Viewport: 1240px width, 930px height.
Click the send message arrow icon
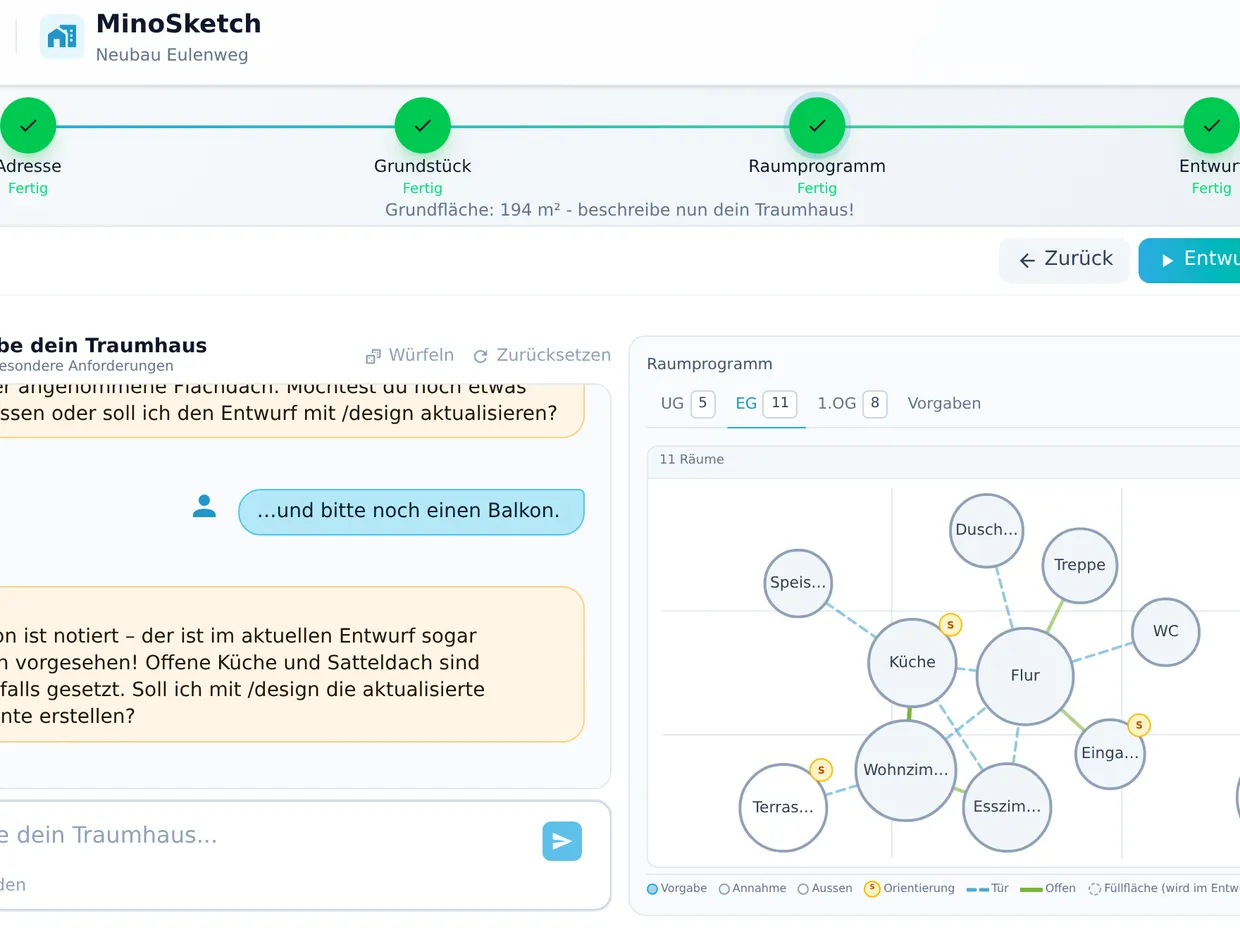pyautogui.click(x=562, y=841)
